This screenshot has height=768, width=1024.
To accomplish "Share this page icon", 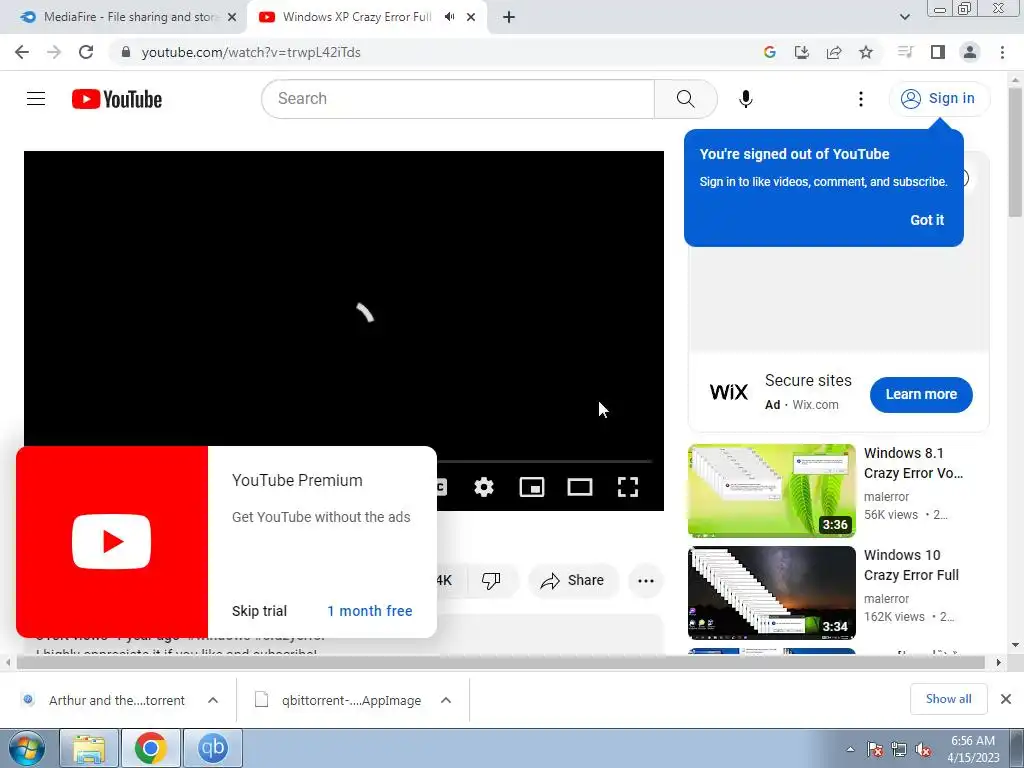I will tap(833, 52).
